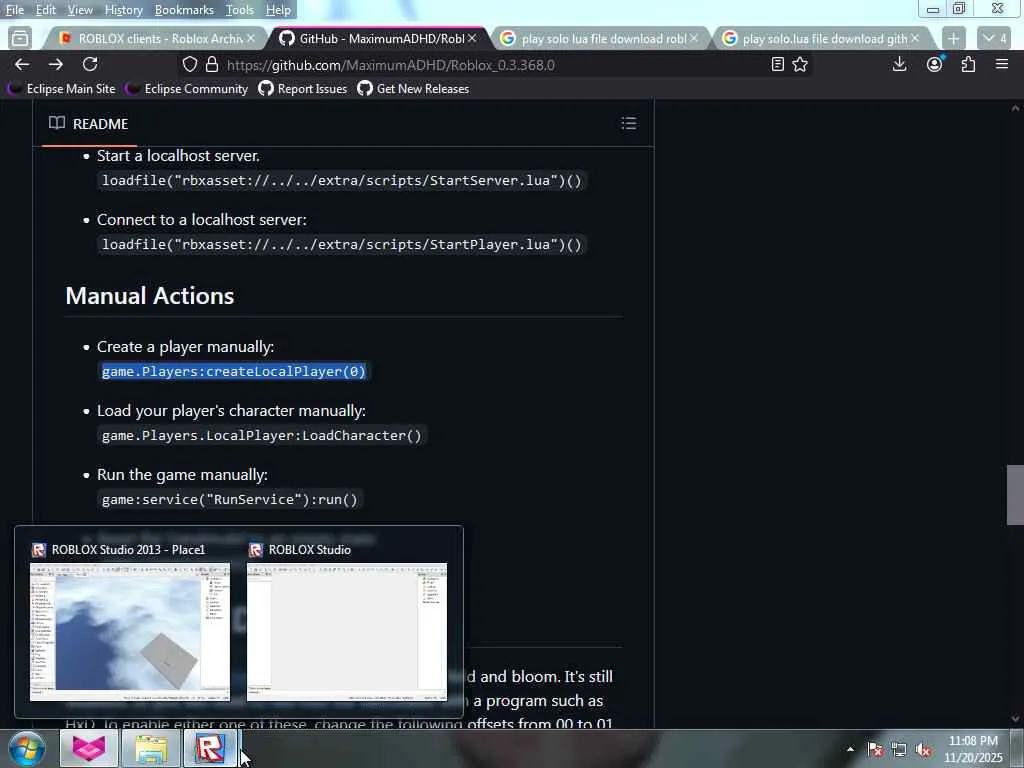Open the View menu
The height and width of the screenshot is (768, 1024).
(x=80, y=10)
